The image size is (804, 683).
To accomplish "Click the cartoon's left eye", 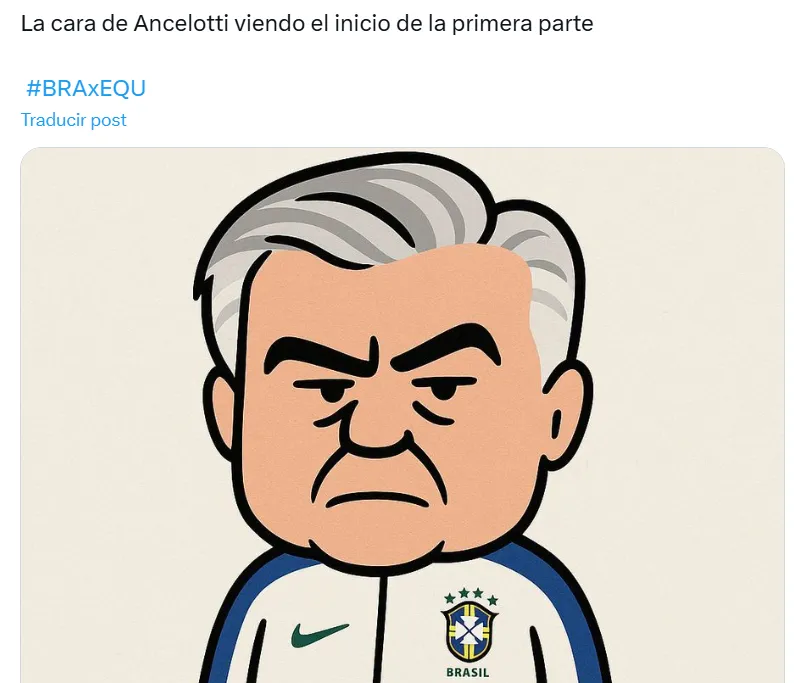I will click(333, 392).
